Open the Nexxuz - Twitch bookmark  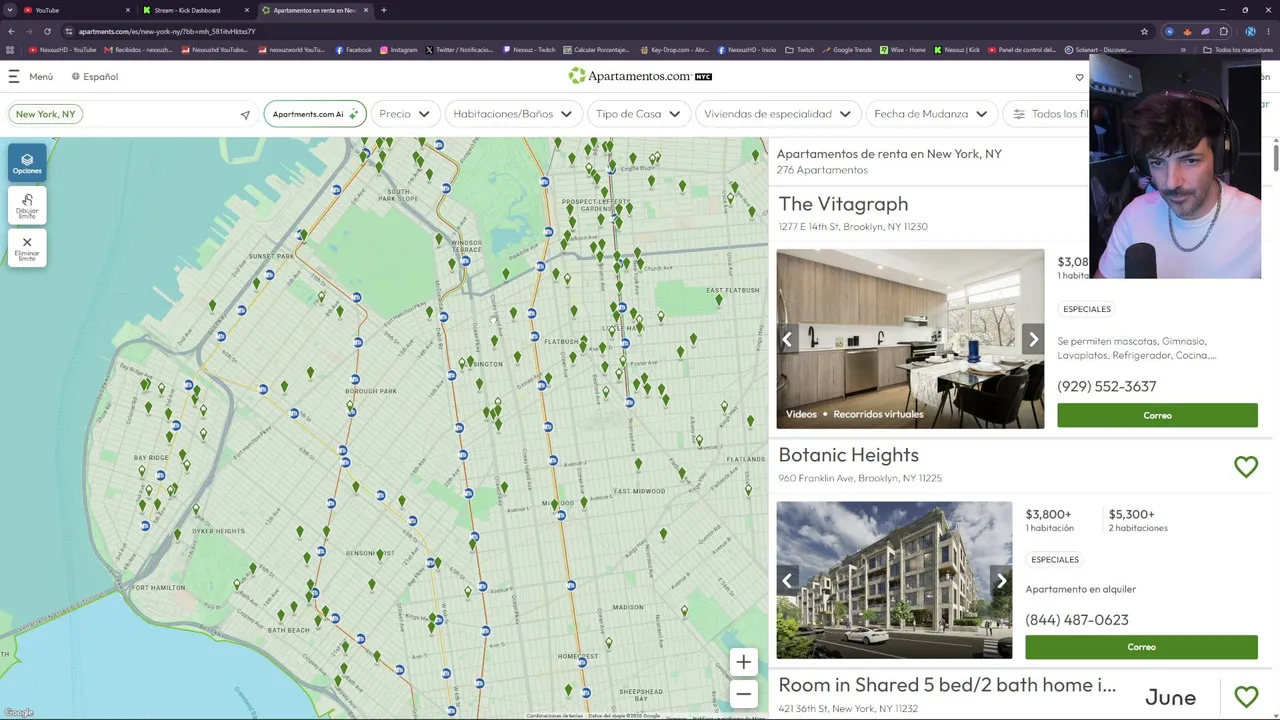click(x=529, y=50)
